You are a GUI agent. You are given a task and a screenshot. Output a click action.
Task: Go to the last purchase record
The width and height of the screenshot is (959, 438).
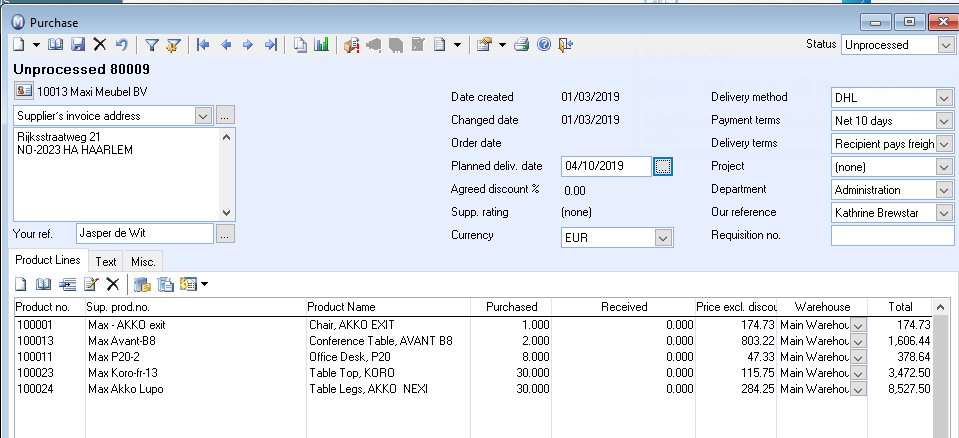click(x=270, y=45)
